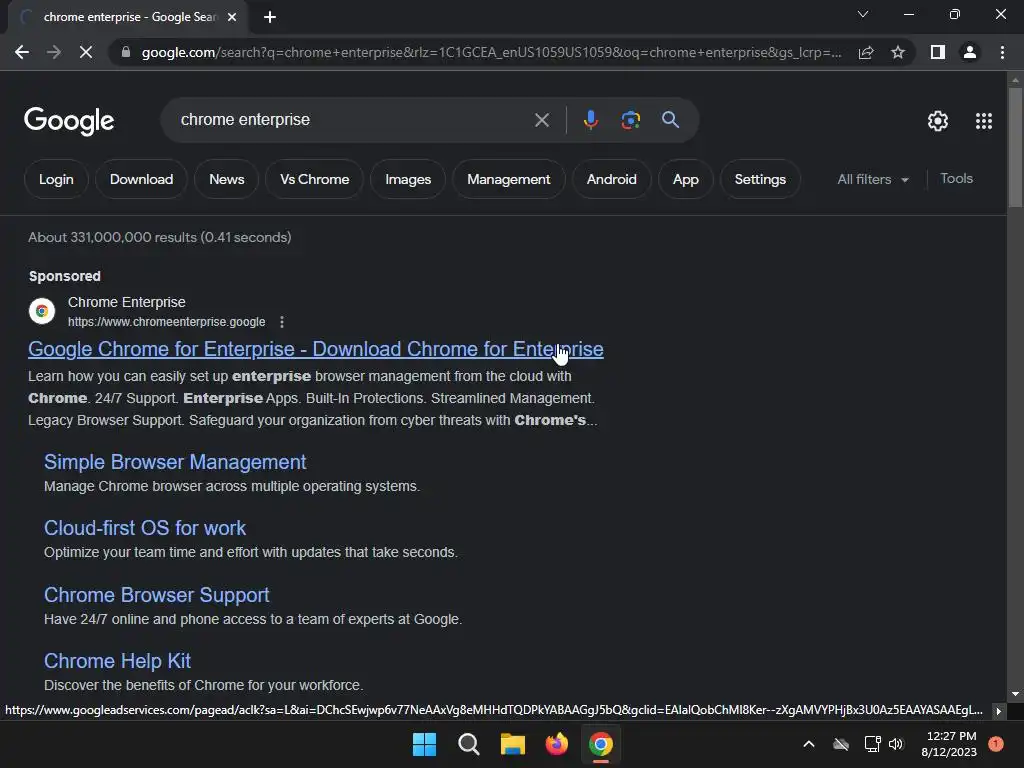Search by voice microphone
Image resolution: width=1024 pixels, height=768 pixels.
pos(590,120)
